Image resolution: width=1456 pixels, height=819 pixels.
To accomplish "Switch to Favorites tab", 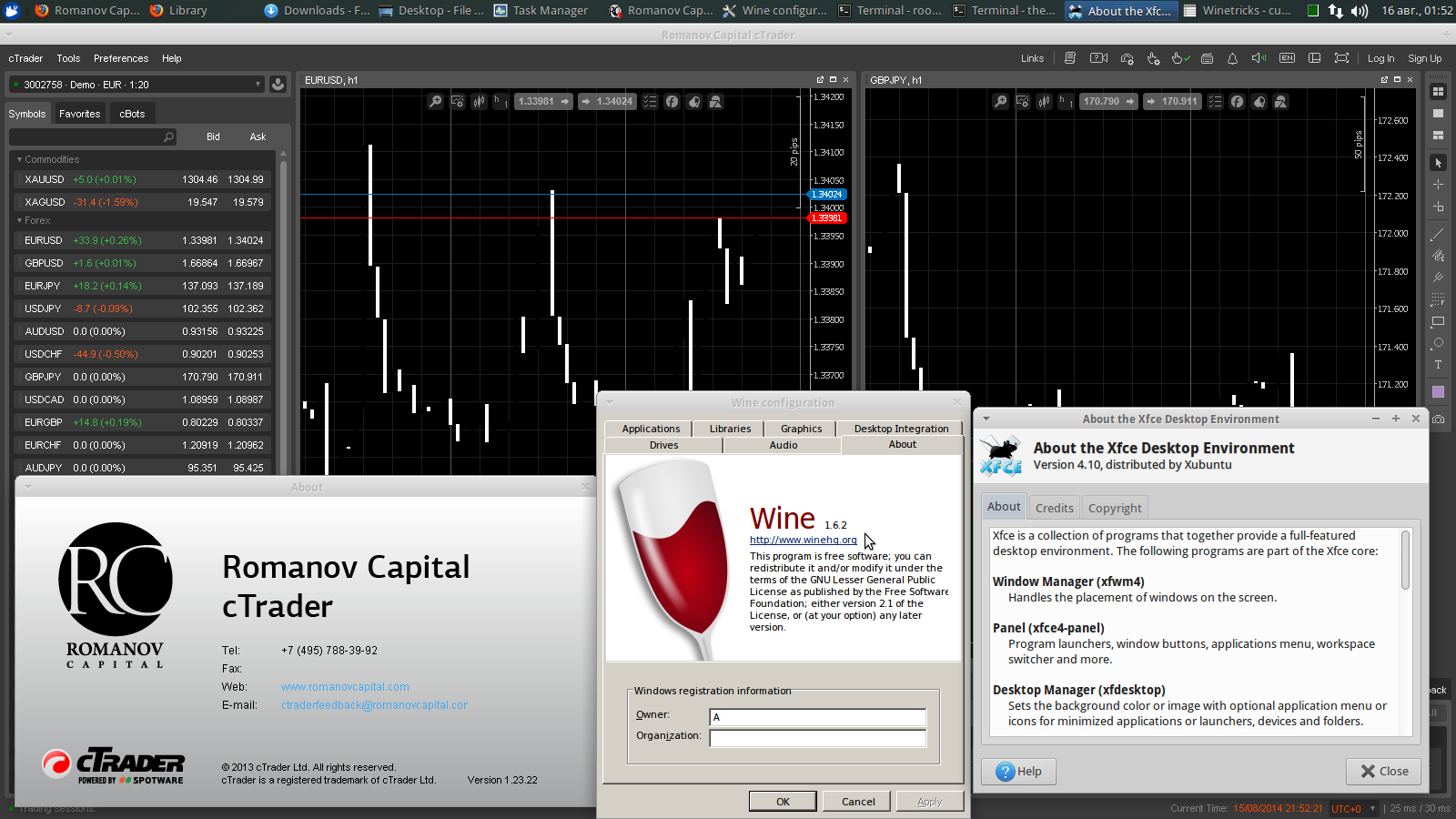I will point(80,114).
